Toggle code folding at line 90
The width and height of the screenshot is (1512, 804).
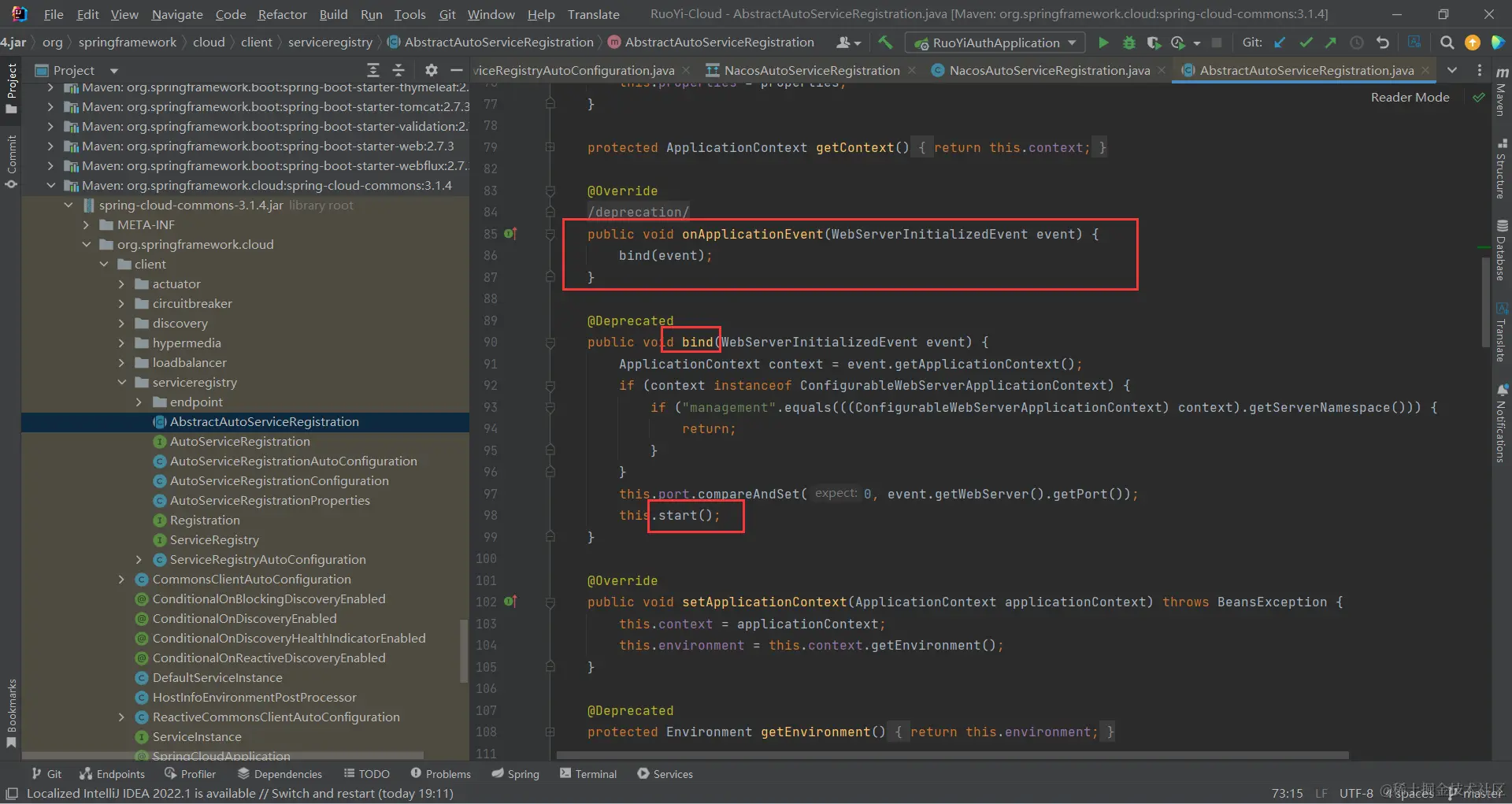point(550,343)
